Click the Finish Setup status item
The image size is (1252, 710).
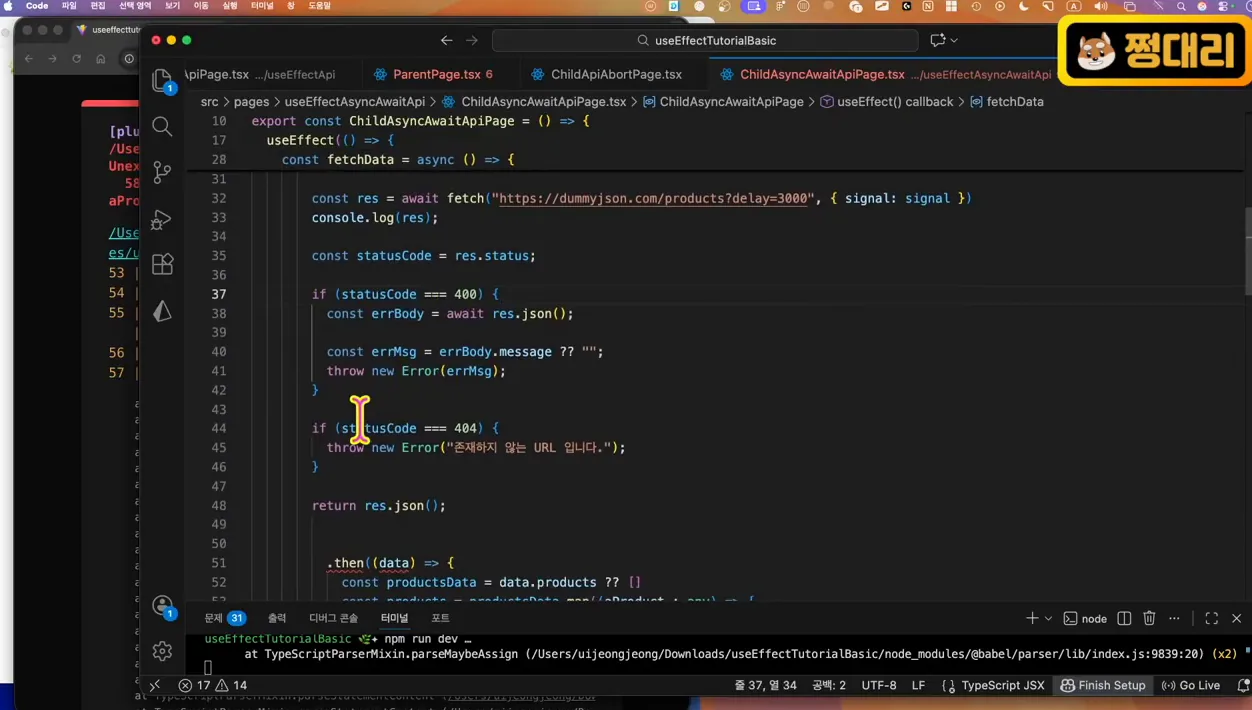(1103, 685)
